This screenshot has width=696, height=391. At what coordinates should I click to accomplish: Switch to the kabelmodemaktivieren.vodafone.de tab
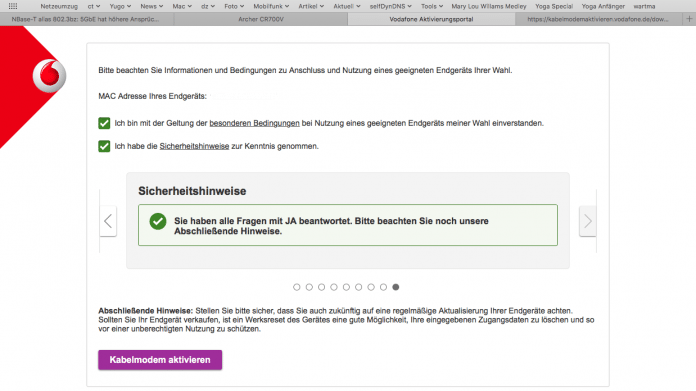pos(598,19)
